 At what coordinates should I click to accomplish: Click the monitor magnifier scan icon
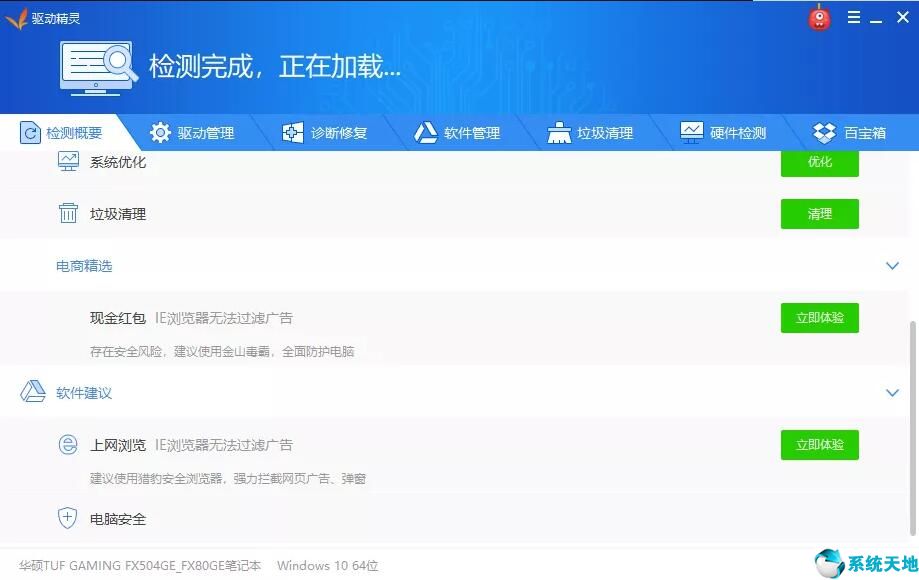[x=98, y=68]
